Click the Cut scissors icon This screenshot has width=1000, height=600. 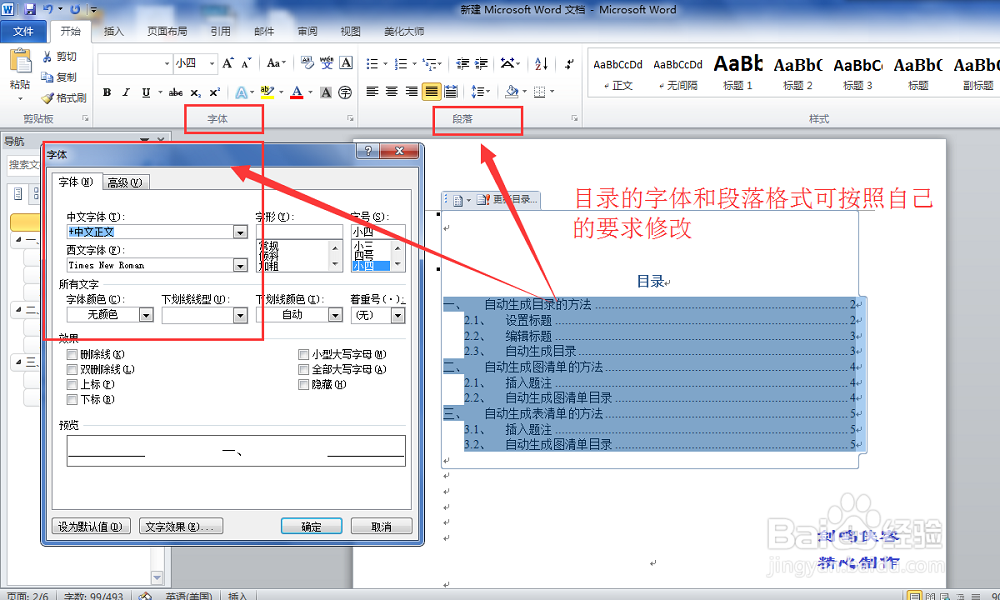[x=47, y=56]
